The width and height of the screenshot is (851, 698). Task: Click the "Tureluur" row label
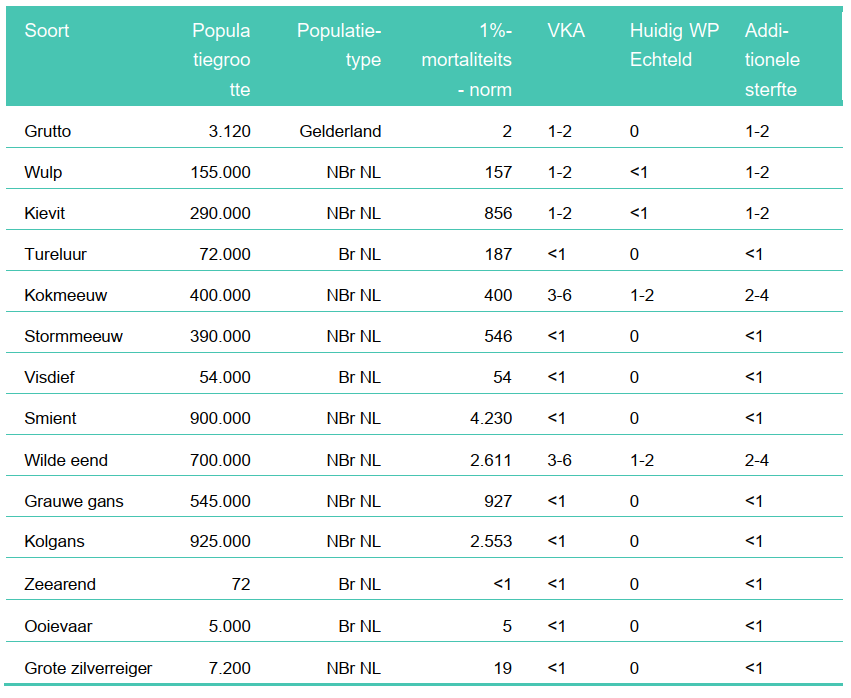click(55, 254)
